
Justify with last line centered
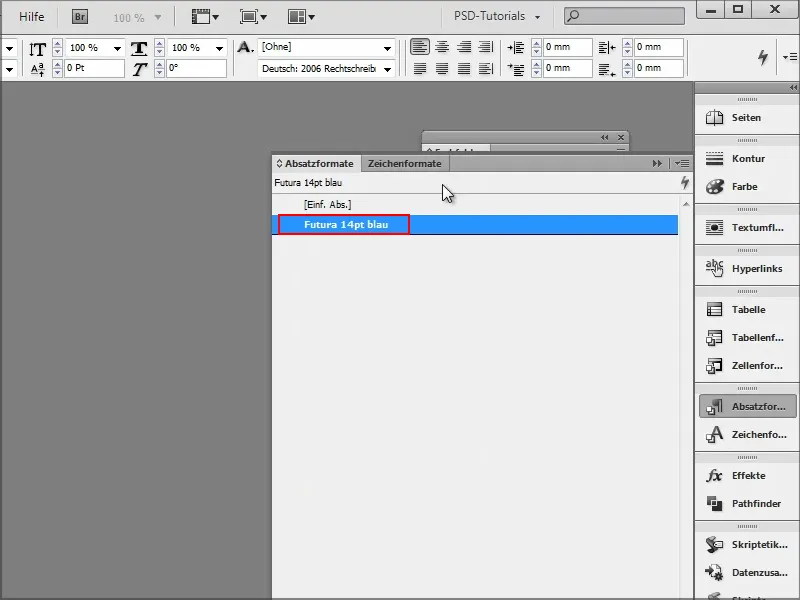pyautogui.click(x=442, y=68)
